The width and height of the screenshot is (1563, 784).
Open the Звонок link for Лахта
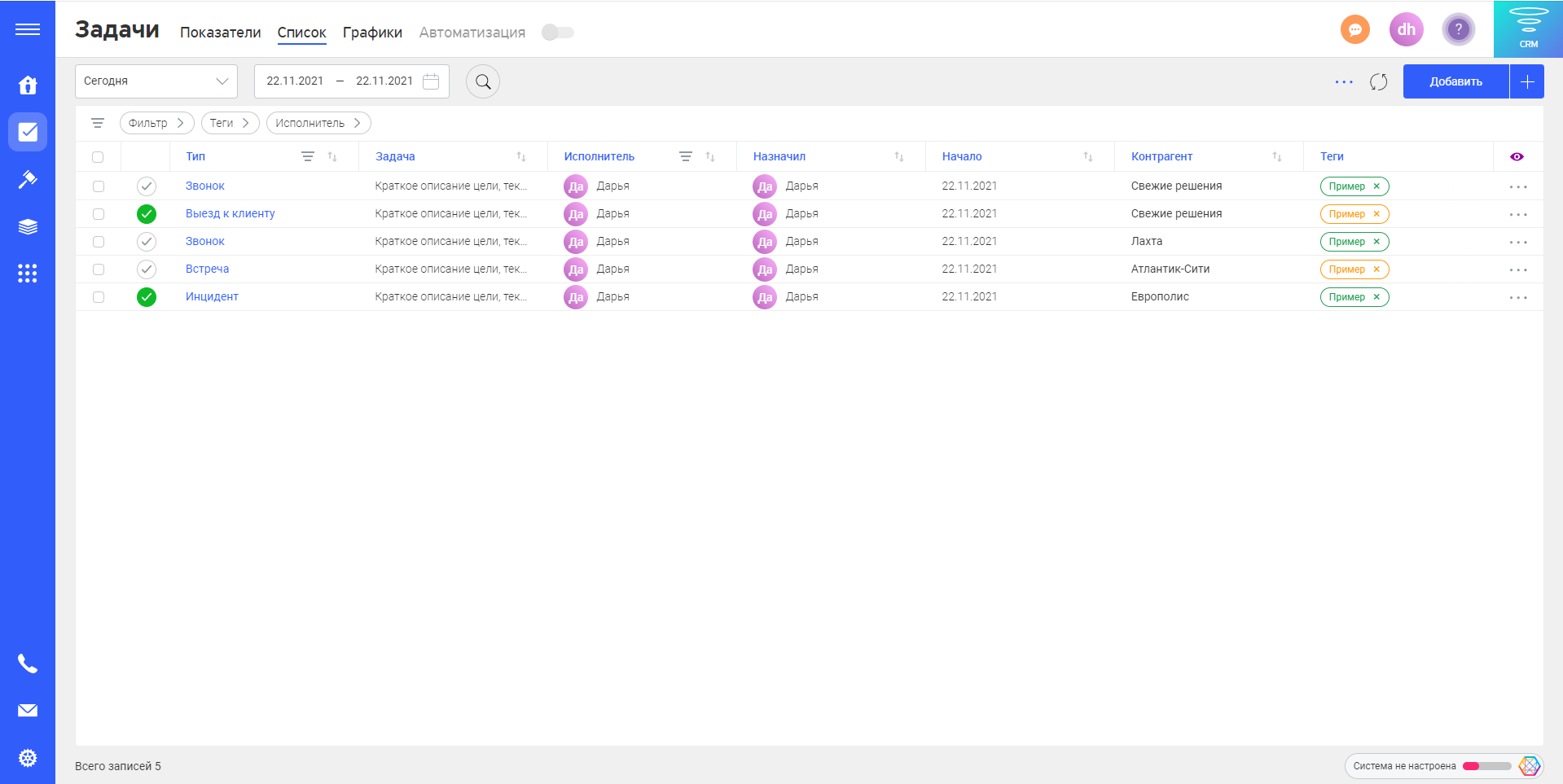(205, 241)
